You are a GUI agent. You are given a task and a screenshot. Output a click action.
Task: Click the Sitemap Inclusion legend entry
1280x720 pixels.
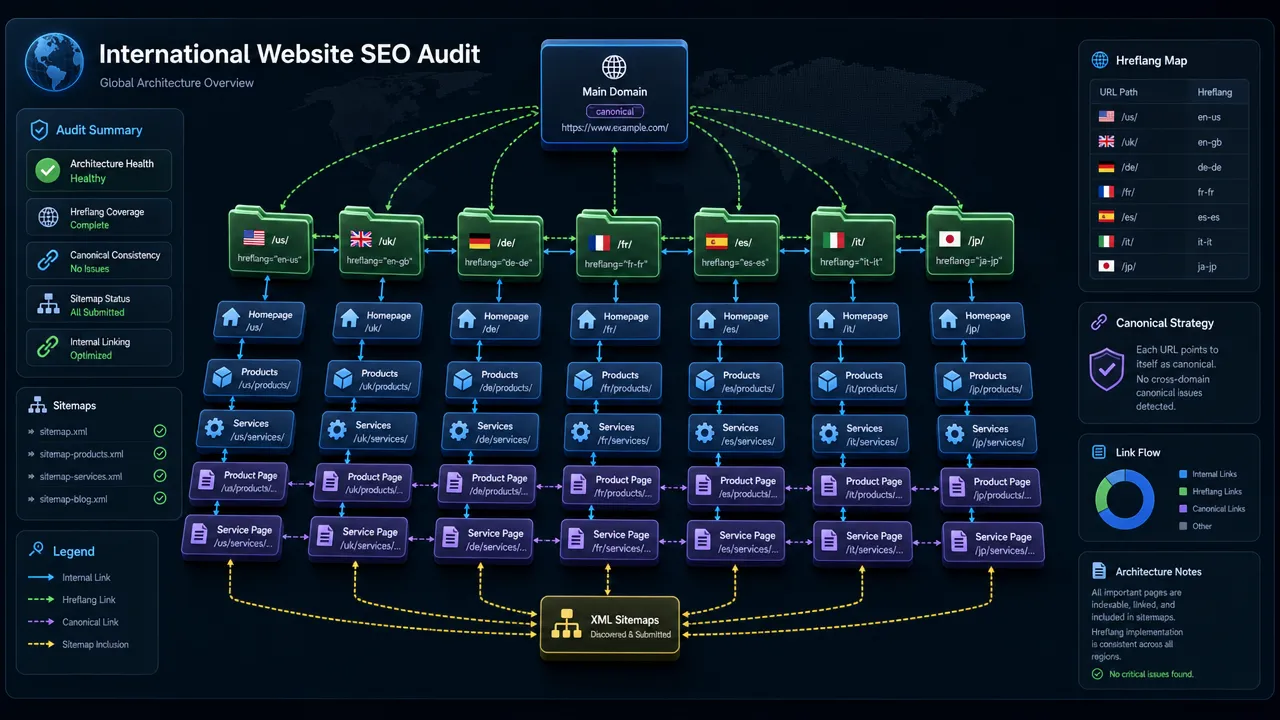[x=79, y=644]
